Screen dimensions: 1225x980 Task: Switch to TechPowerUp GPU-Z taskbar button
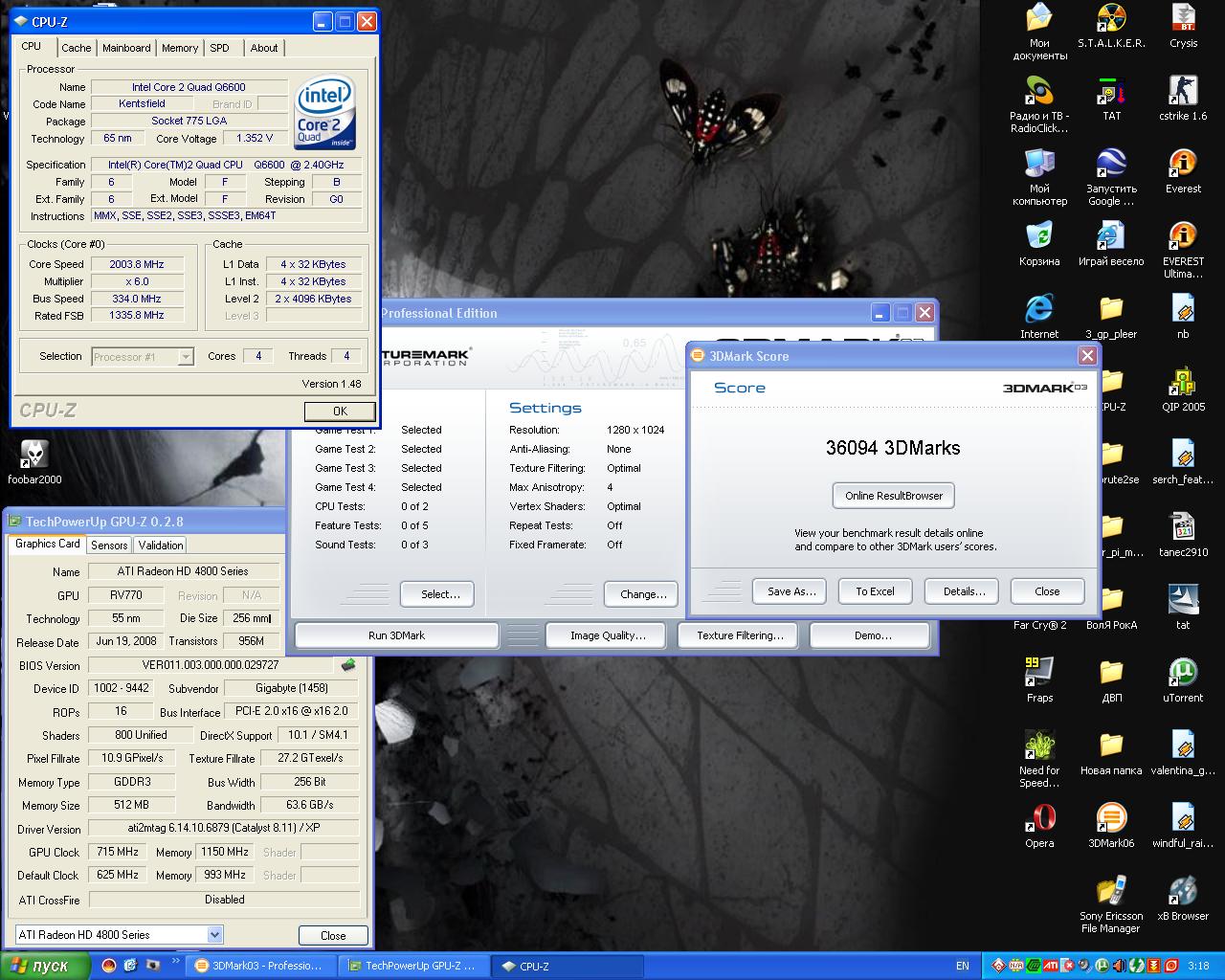pos(416,966)
